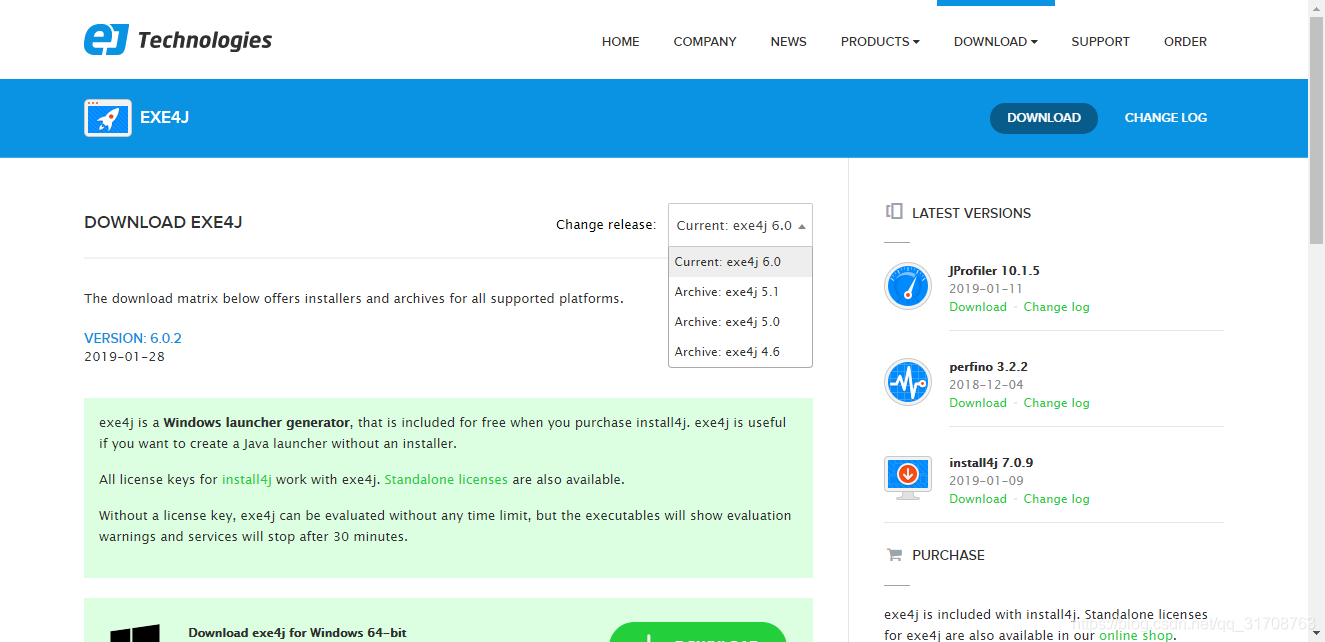Open the Standalone licenses link
The image size is (1325, 642).
[x=446, y=480]
